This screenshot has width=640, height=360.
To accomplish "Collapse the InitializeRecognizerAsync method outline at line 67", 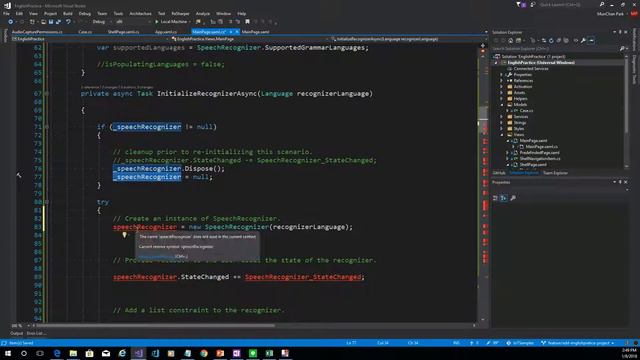I will [x=47, y=93].
